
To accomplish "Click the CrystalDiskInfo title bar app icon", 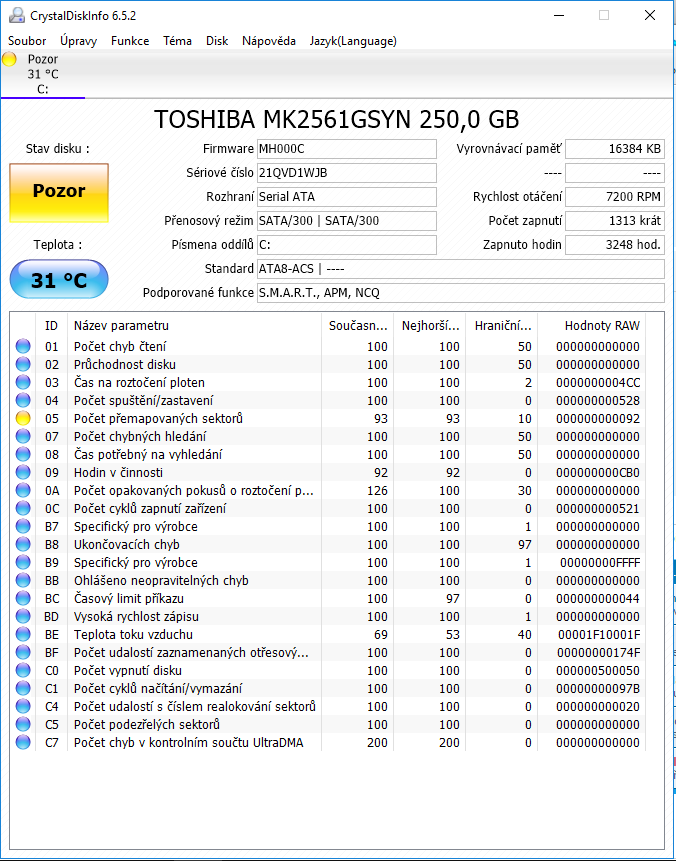I will pos(13,15).
